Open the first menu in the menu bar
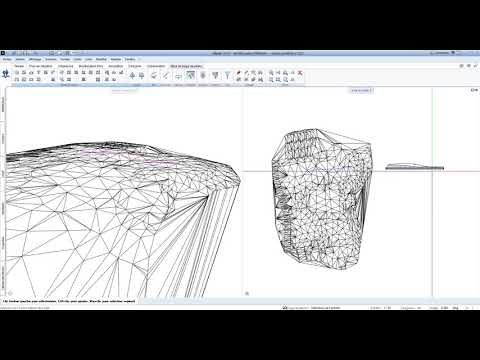 pos(7,59)
